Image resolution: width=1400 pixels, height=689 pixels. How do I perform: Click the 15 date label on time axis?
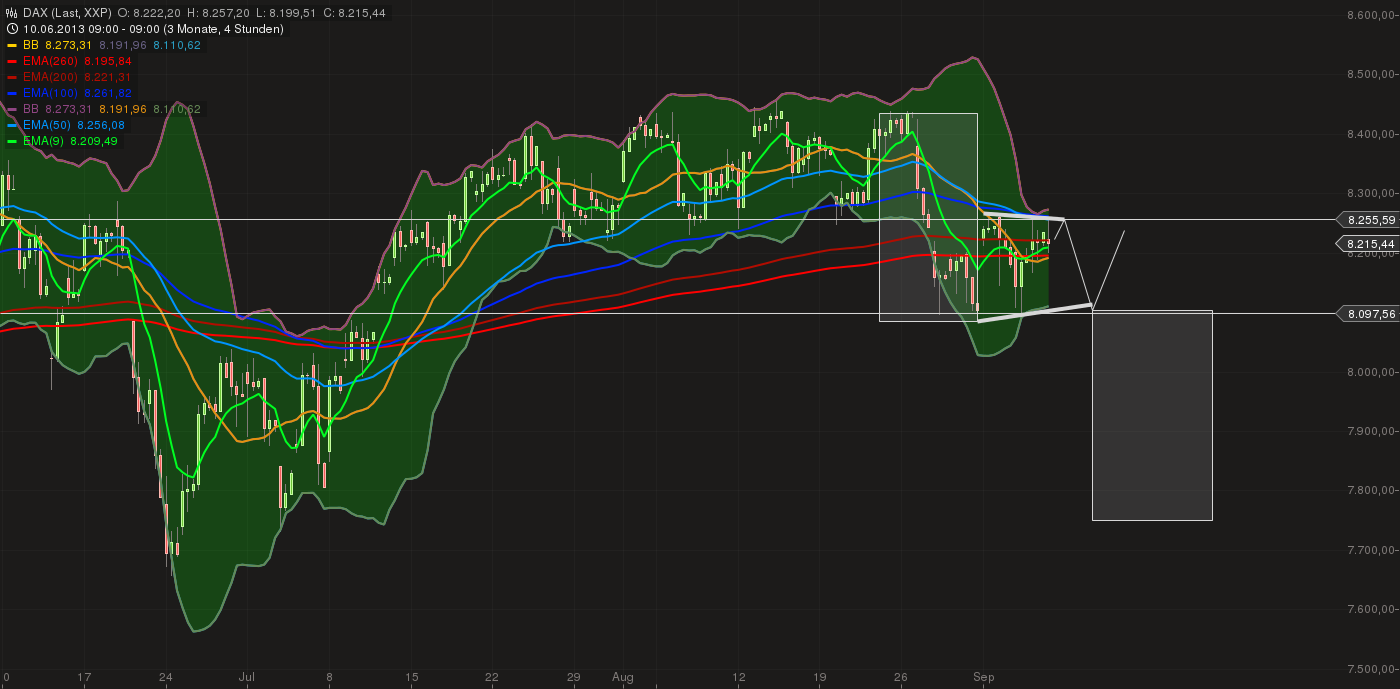[x=411, y=677]
